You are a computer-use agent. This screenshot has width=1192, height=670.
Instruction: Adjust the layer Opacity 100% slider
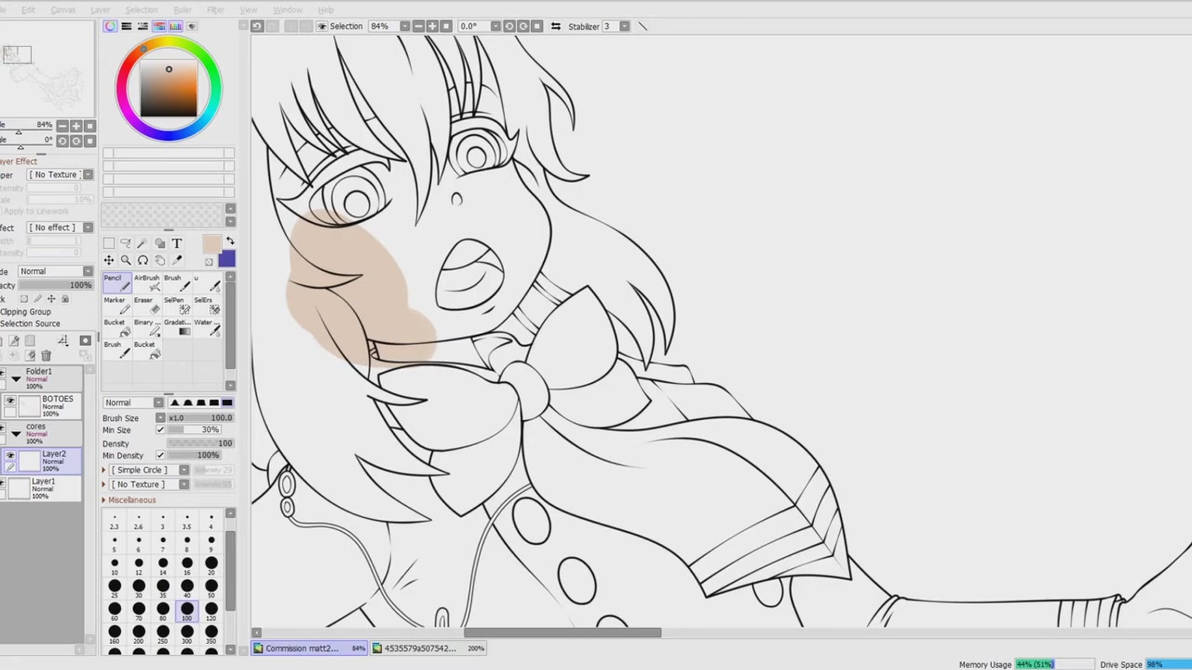tap(55, 284)
